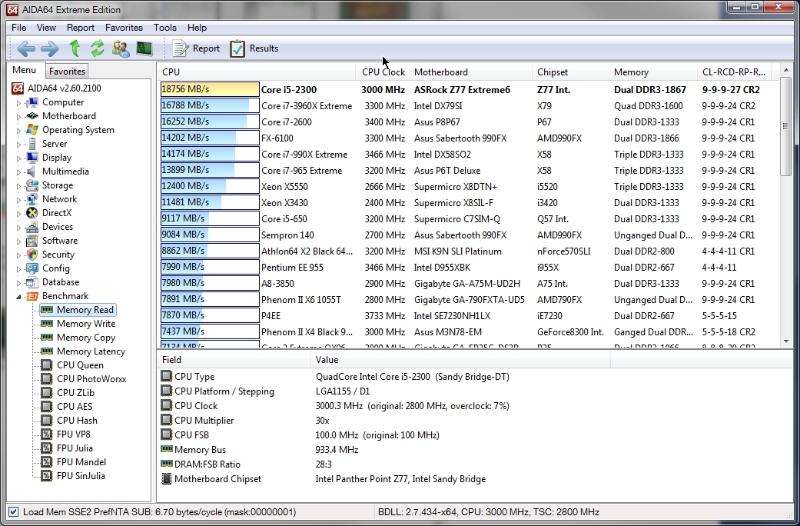
Task: Expand the Computer tree node
Action: 19,102
